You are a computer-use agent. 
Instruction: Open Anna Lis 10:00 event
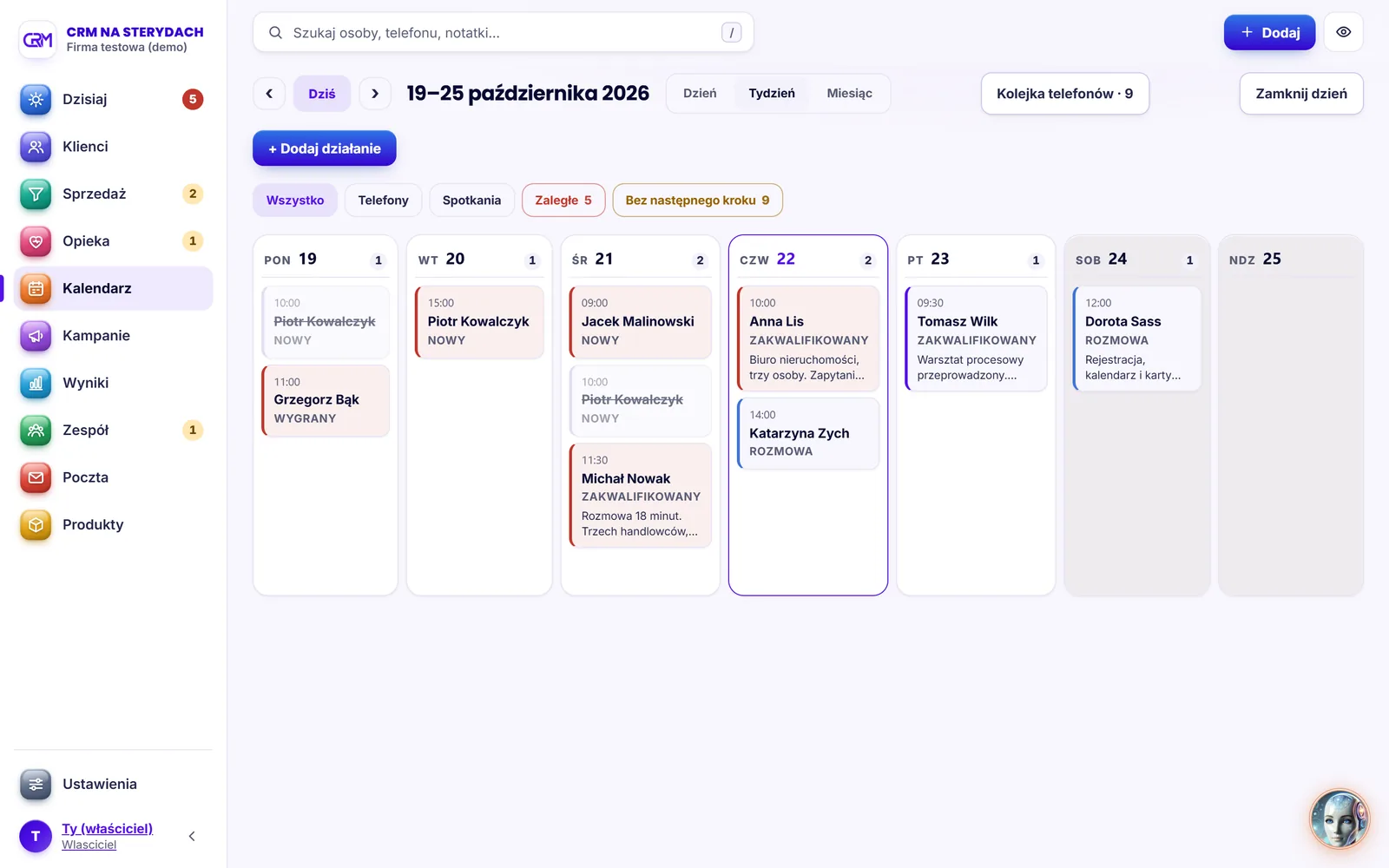pyautogui.click(x=808, y=339)
